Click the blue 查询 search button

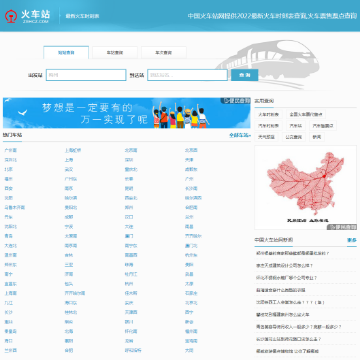(x=244, y=75)
